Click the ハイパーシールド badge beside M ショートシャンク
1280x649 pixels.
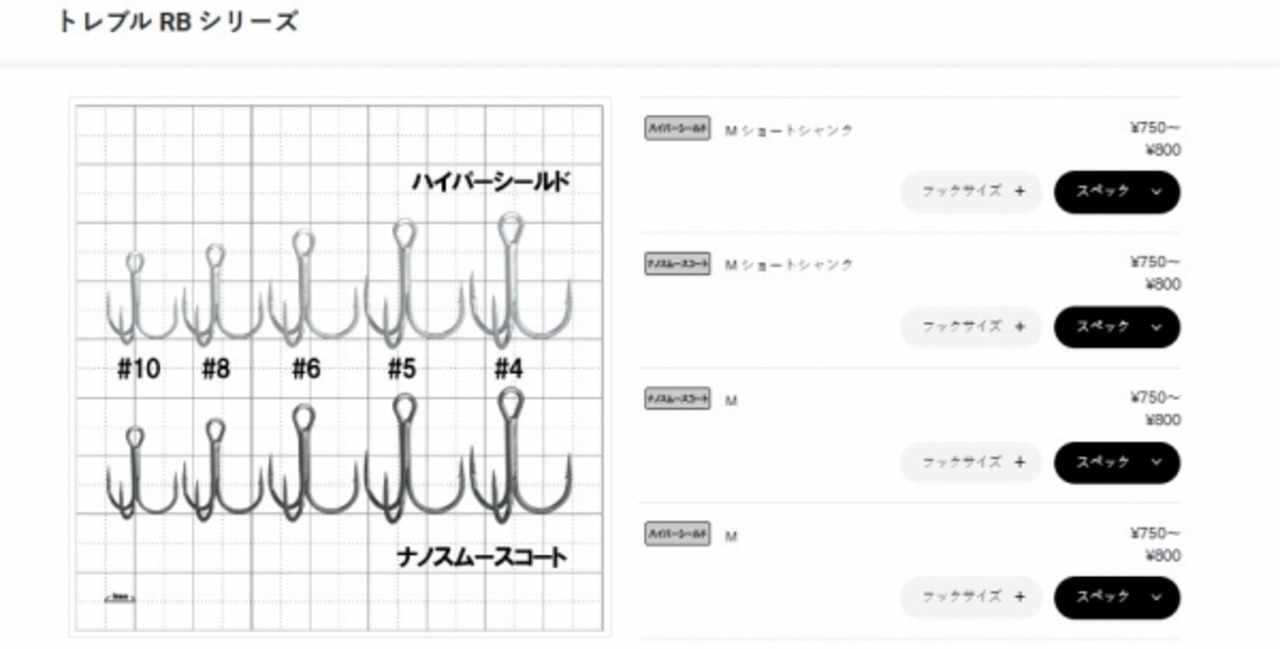677,128
